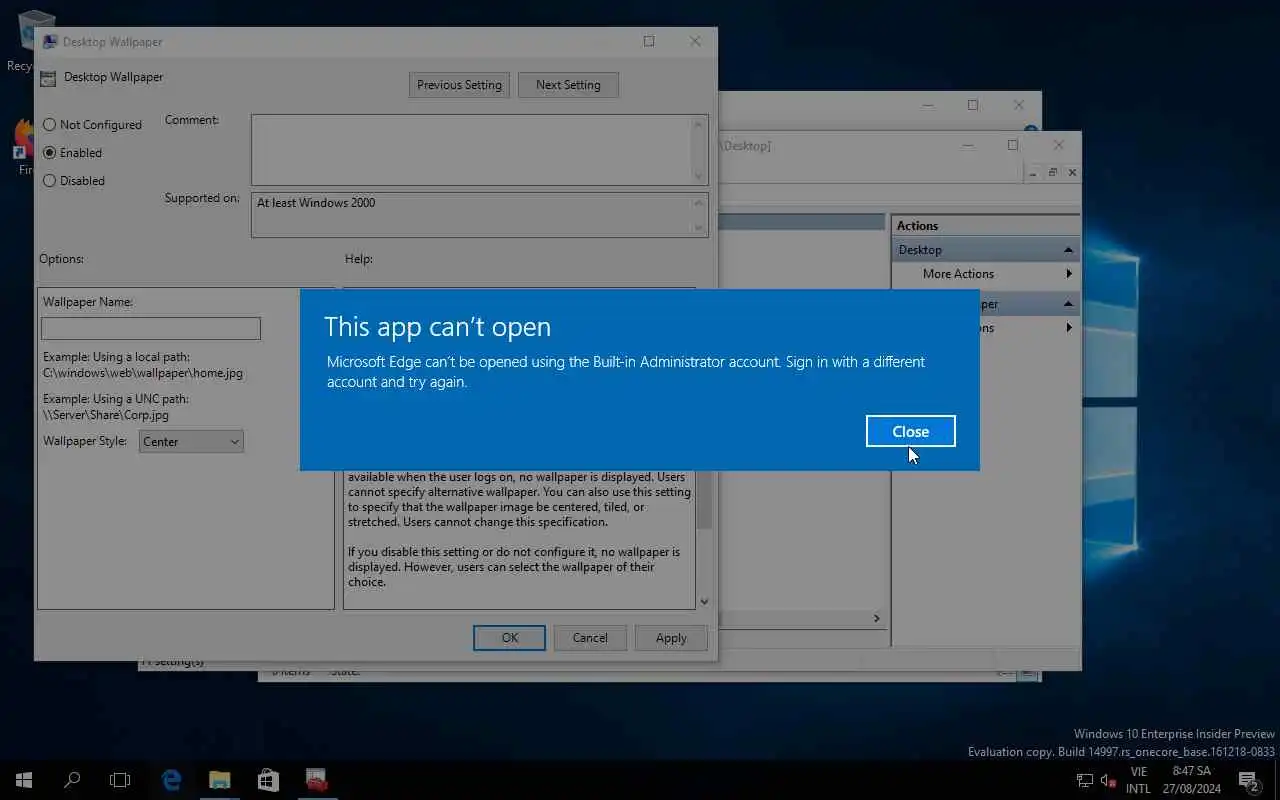Click the Desktop Wallpaper setting icon beside the name
This screenshot has width=1280, height=800.
tap(47, 77)
